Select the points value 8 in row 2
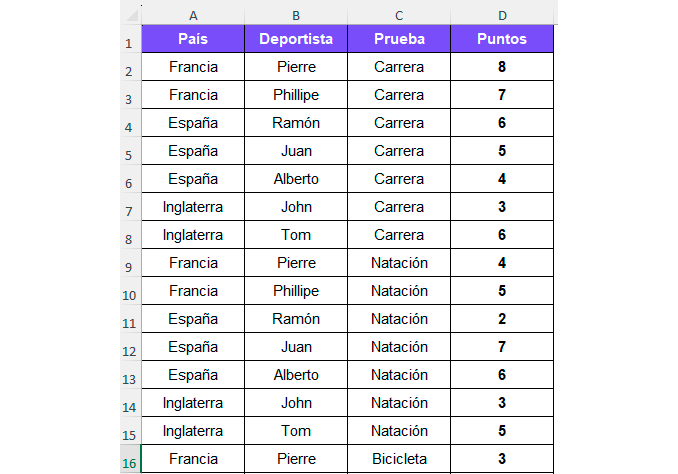Image resolution: width=678 pixels, height=474 pixels. [502, 67]
